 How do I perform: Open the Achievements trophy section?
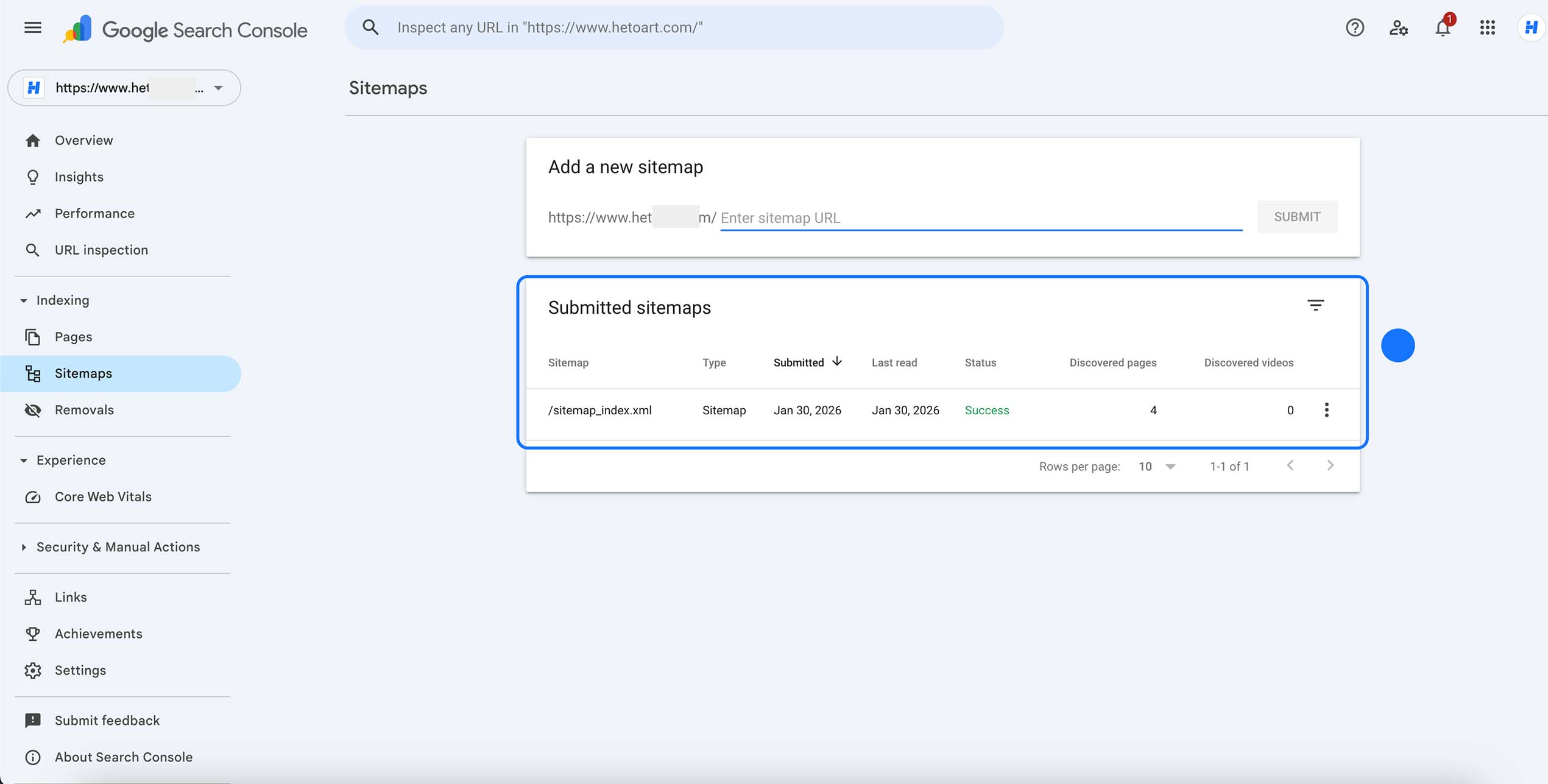click(x=98, y=634)
